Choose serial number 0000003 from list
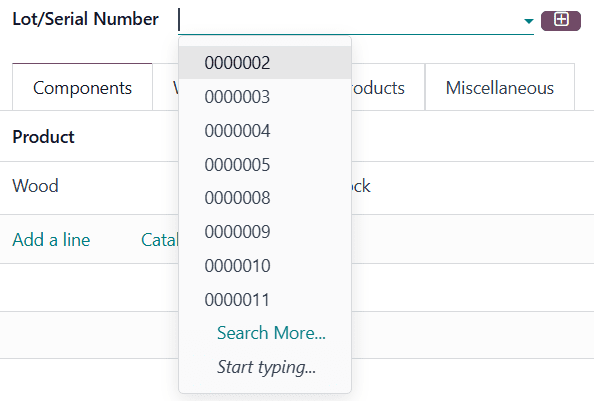This screenshot has width=594, height=401. click(265, 97)
